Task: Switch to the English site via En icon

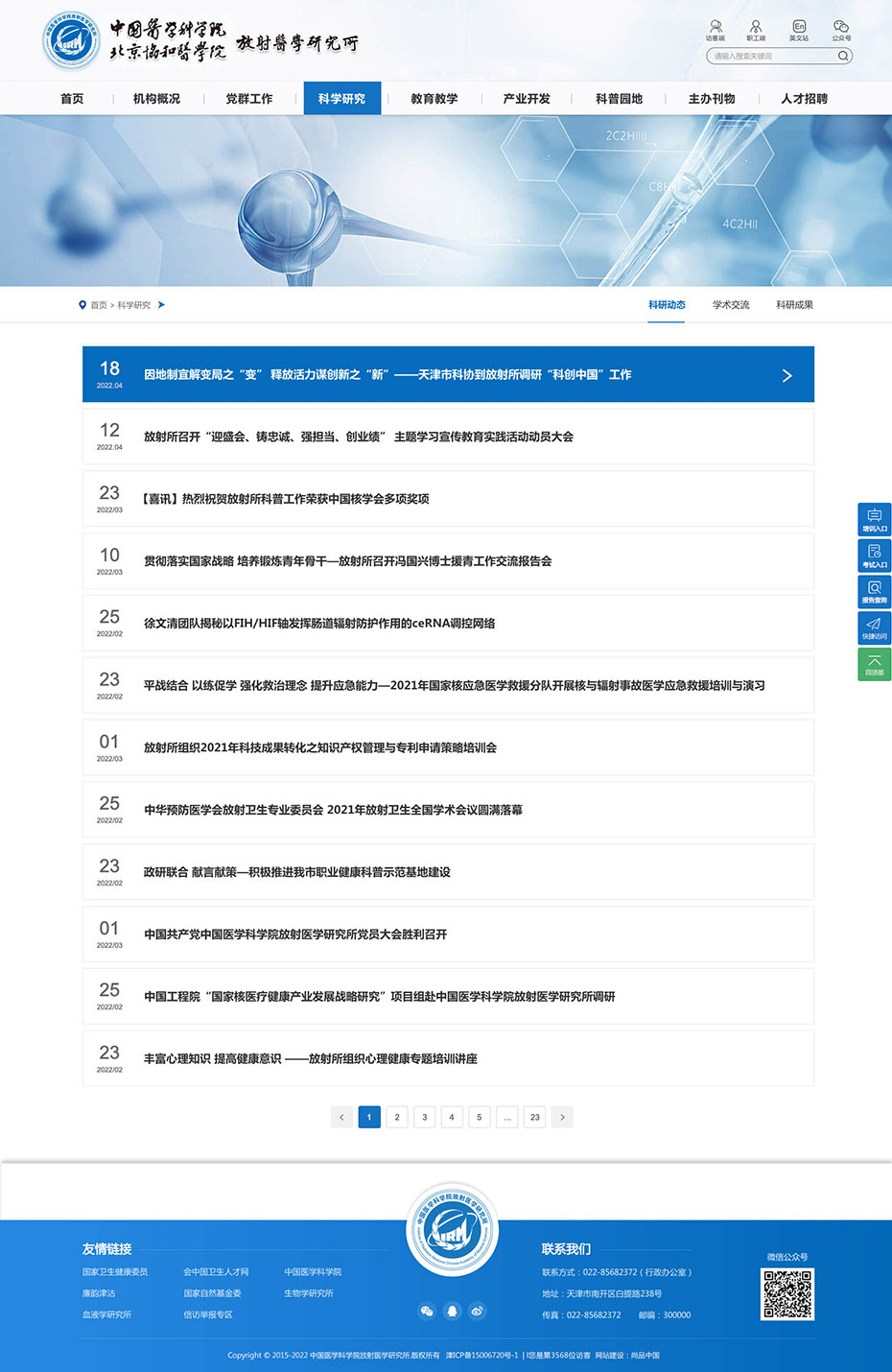Action: (799, 29)
